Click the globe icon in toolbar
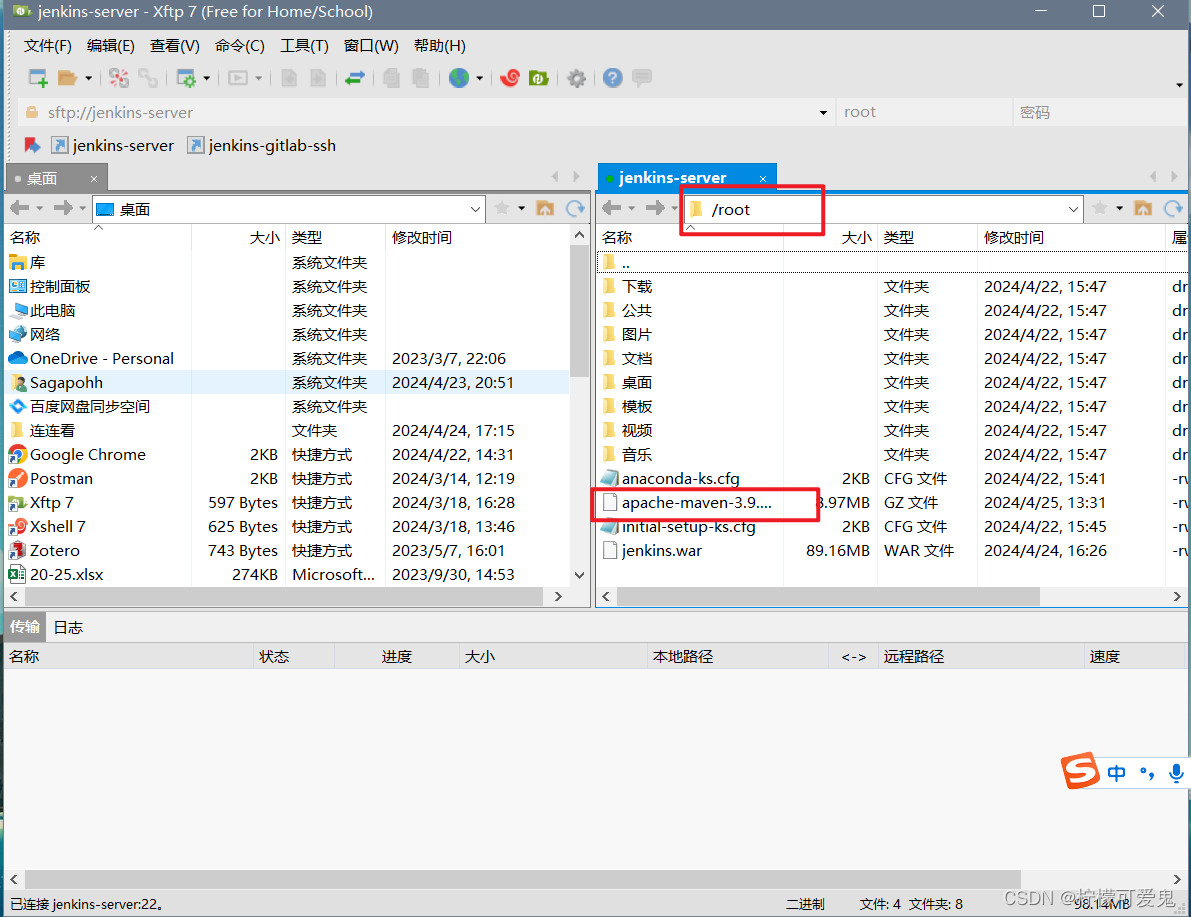The height and width of the screenshot is (917, 1191). (459, 78)
